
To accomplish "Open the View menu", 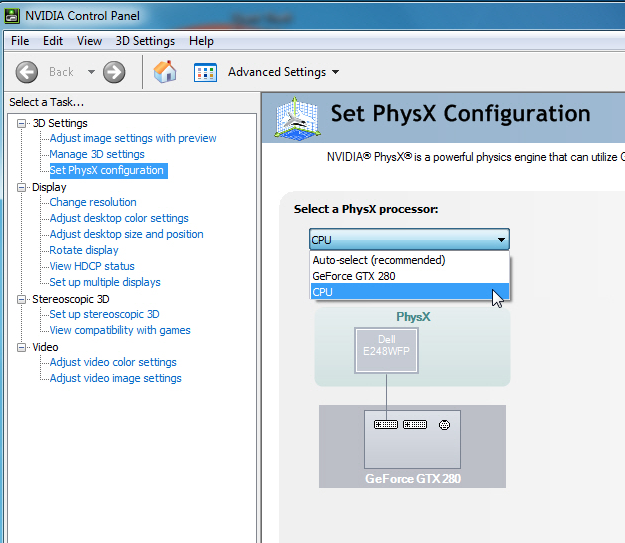I will (x=89, y=41).
